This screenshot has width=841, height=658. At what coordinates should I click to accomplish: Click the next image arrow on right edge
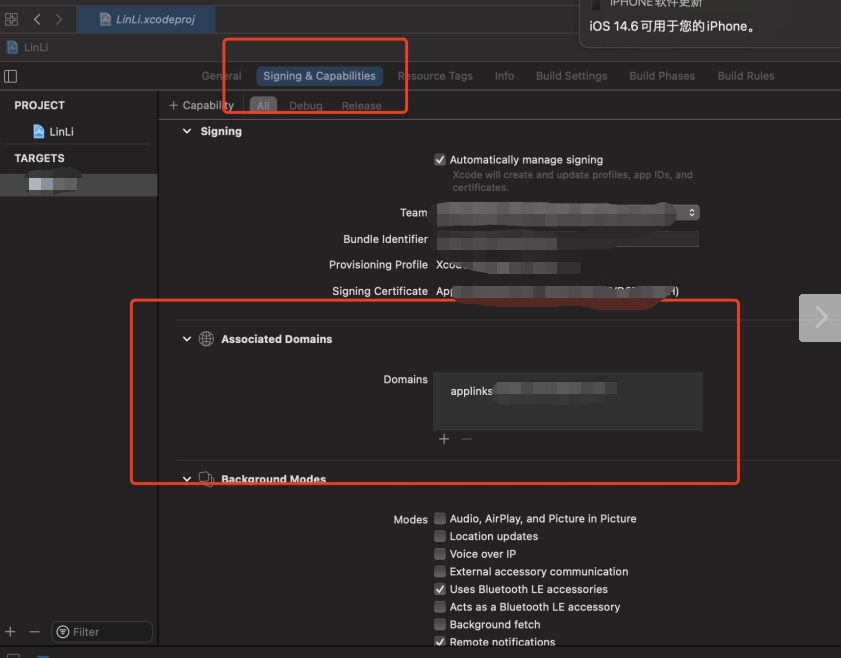(820, 317)
